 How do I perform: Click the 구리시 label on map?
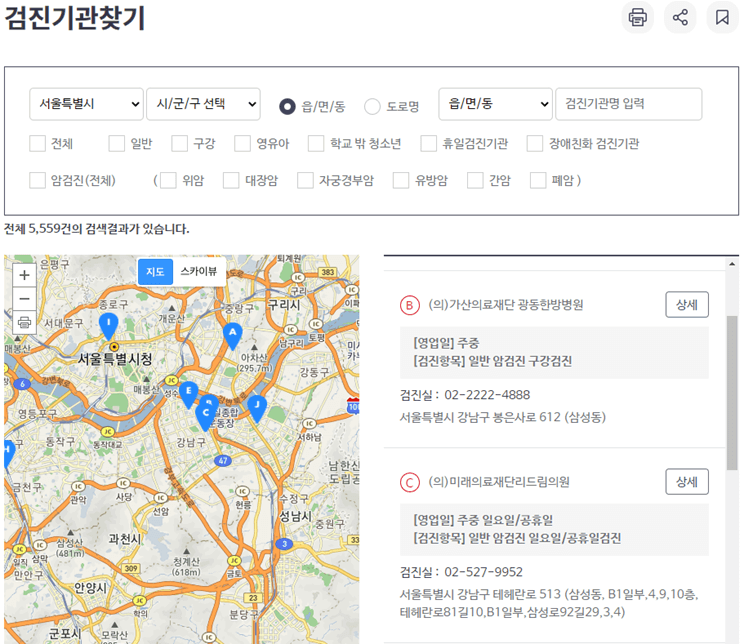(x=284, y=305)
